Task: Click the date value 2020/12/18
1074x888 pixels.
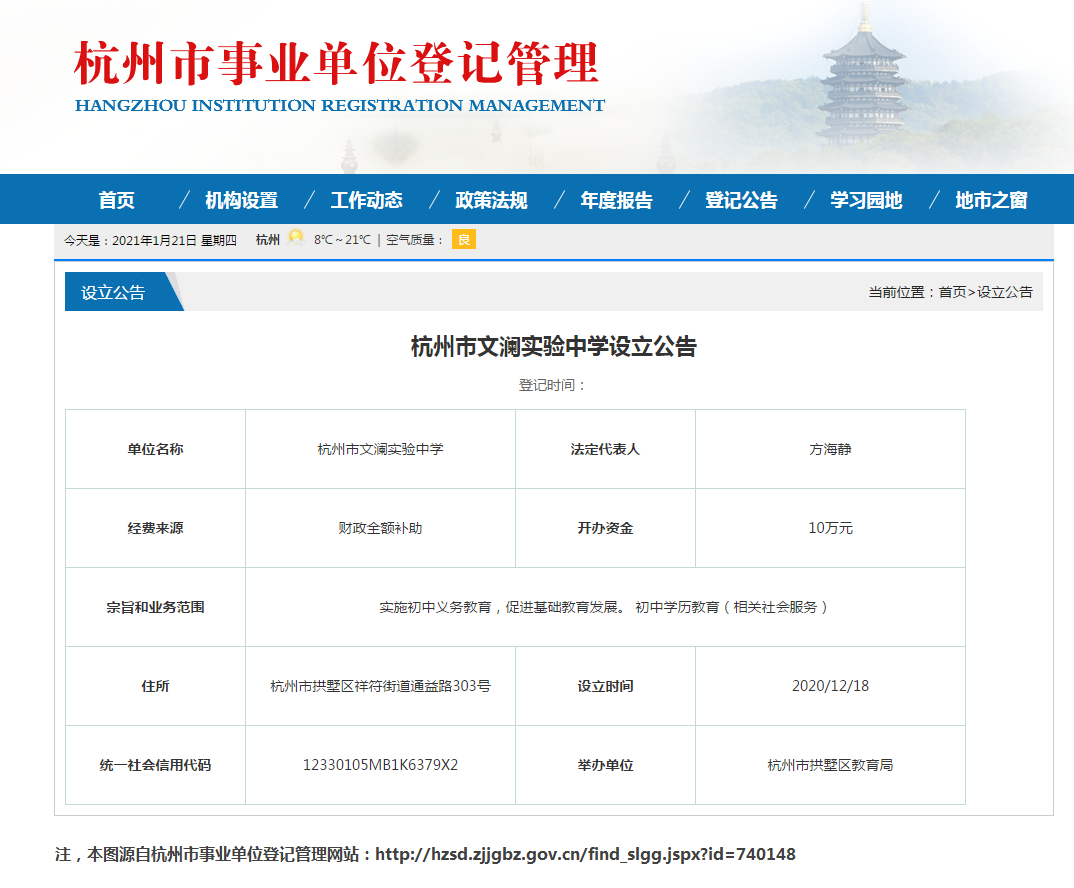Action: pos(830,686)
